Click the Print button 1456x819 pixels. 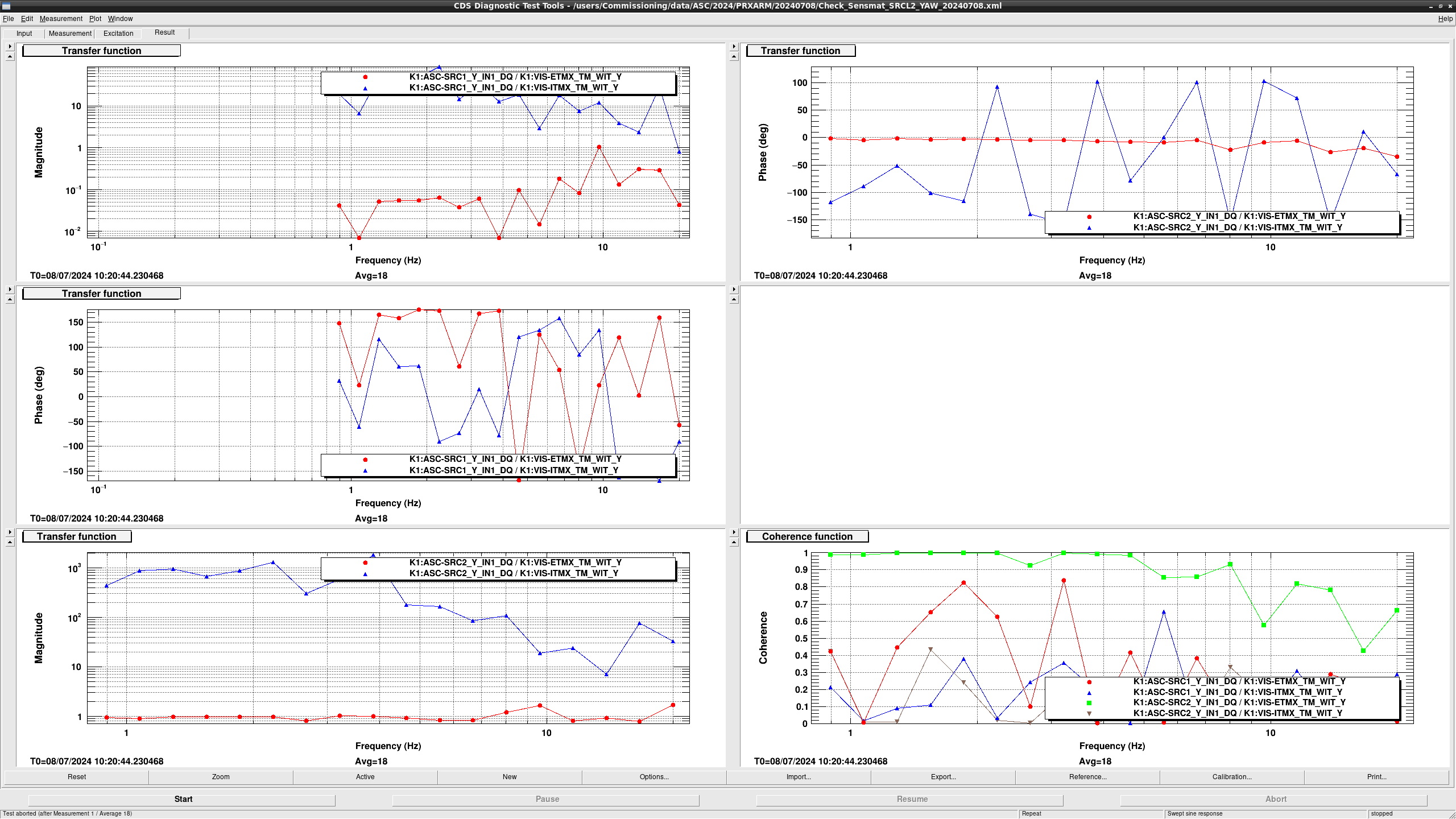(x=1376, y=777)
